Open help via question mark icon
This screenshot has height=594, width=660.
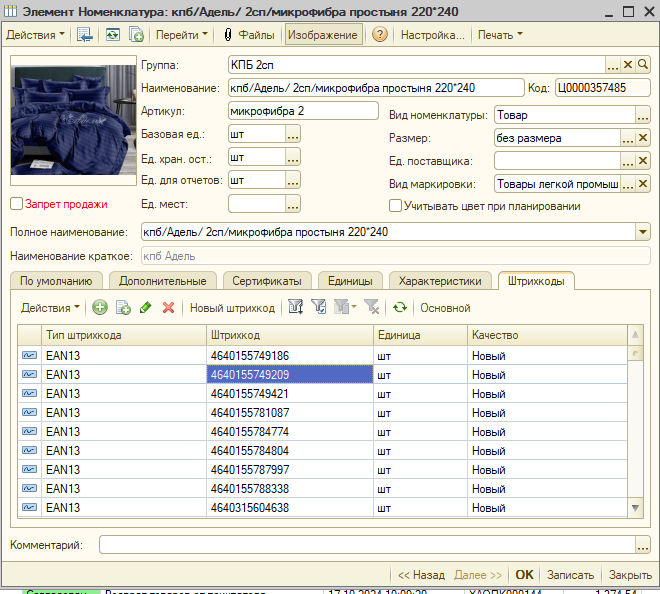(380, 35)
